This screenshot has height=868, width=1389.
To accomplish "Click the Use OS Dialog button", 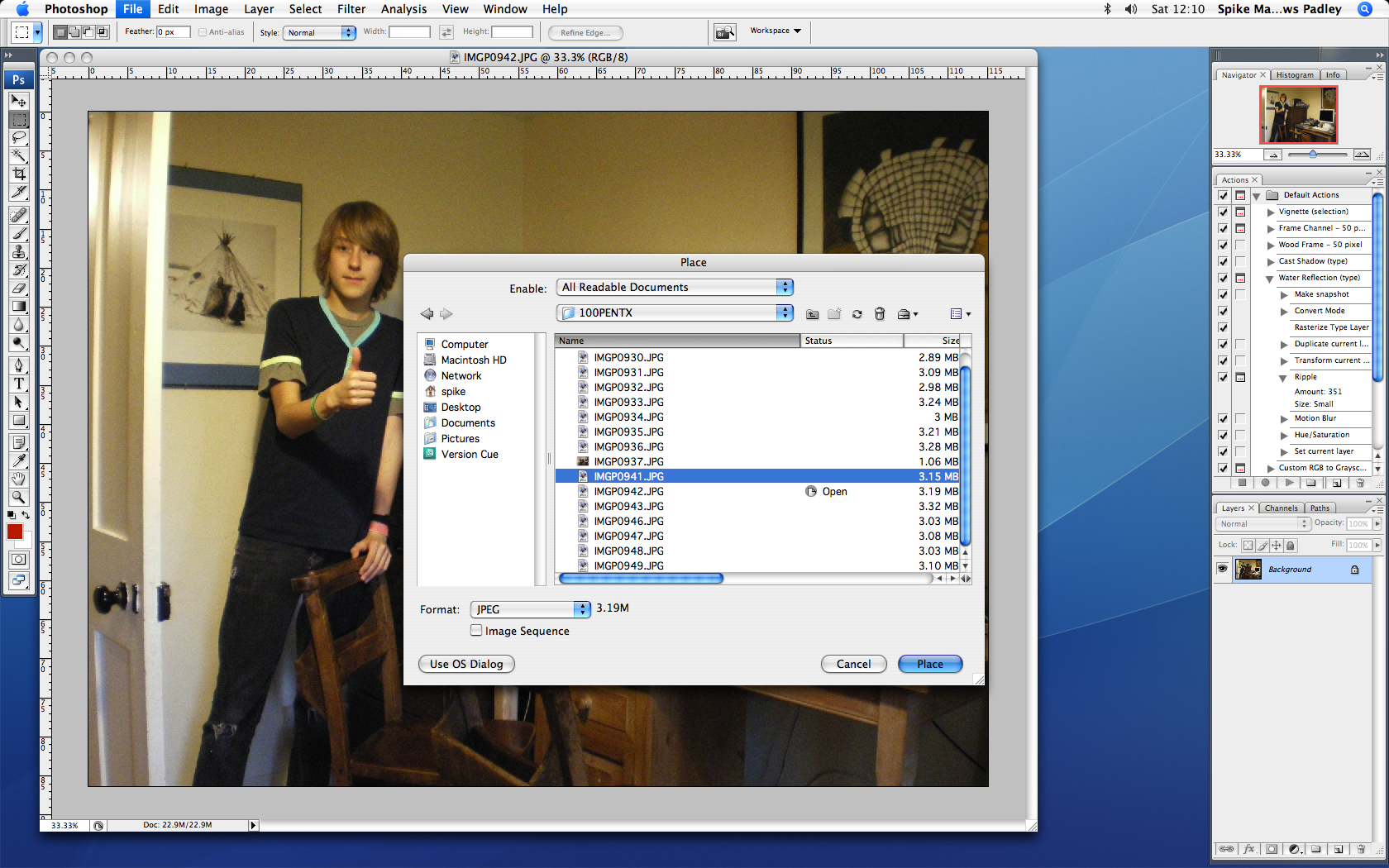I will 466,664.
